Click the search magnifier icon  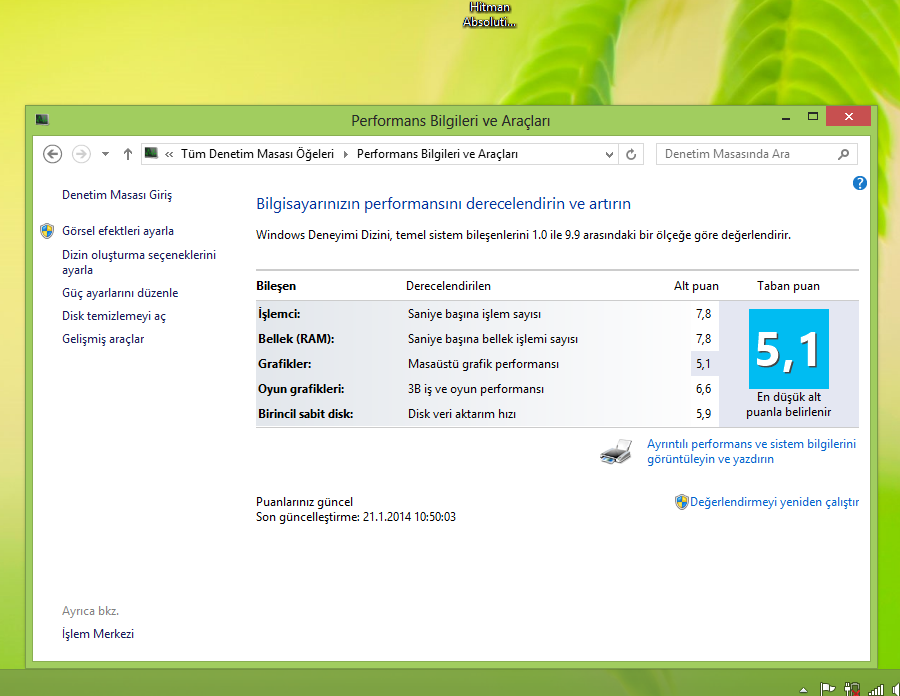pyautogui.click(x=843, y=154)
